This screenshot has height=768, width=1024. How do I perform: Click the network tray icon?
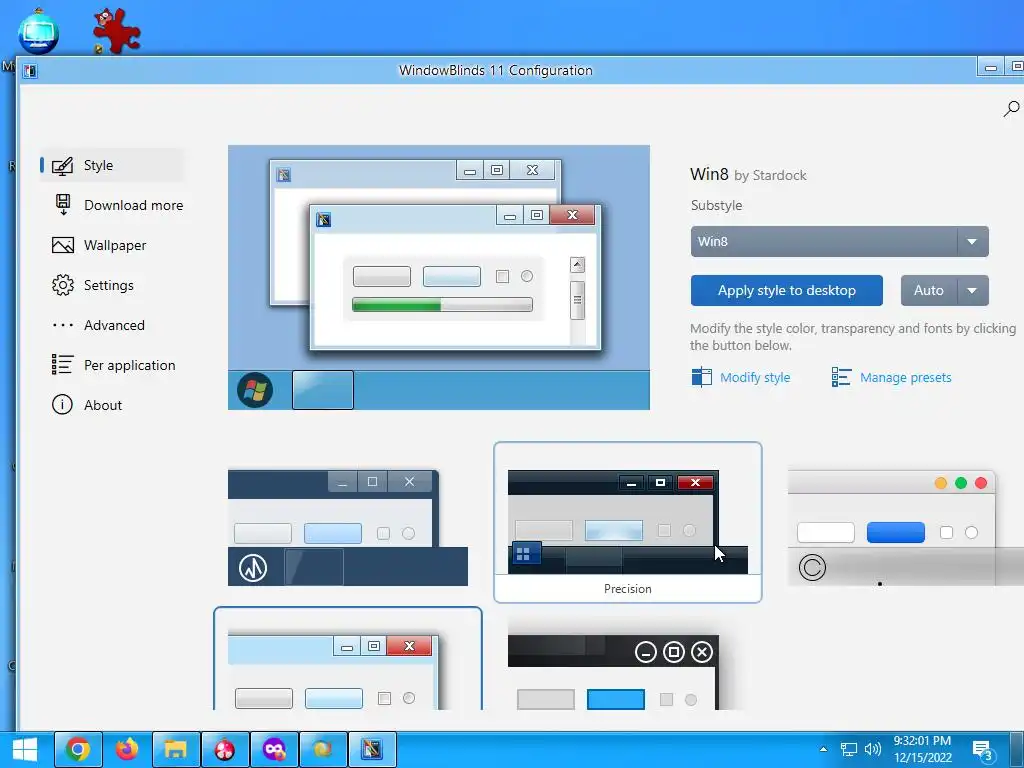[x=848, y=750]
